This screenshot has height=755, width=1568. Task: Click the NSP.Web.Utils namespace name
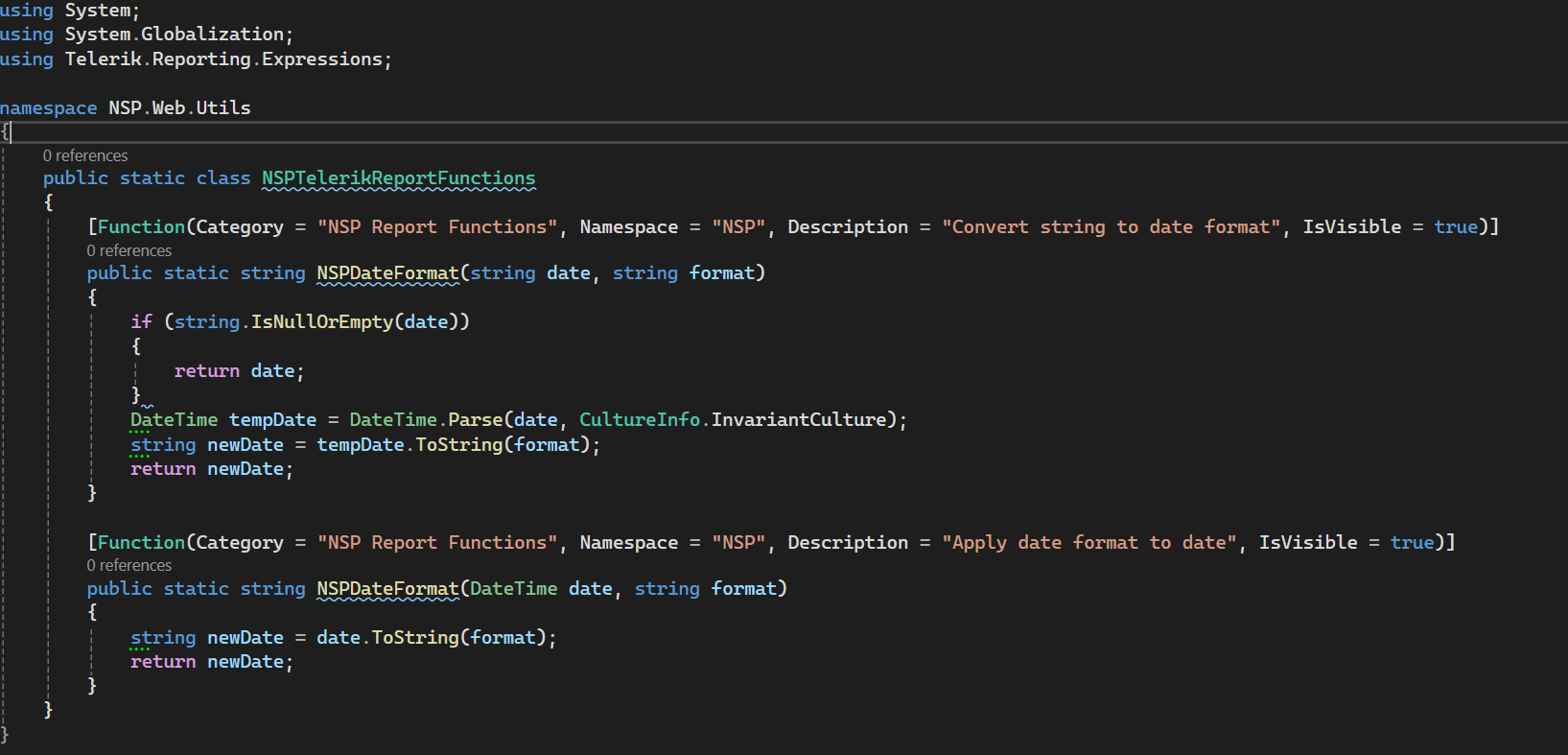pos(179,107)
